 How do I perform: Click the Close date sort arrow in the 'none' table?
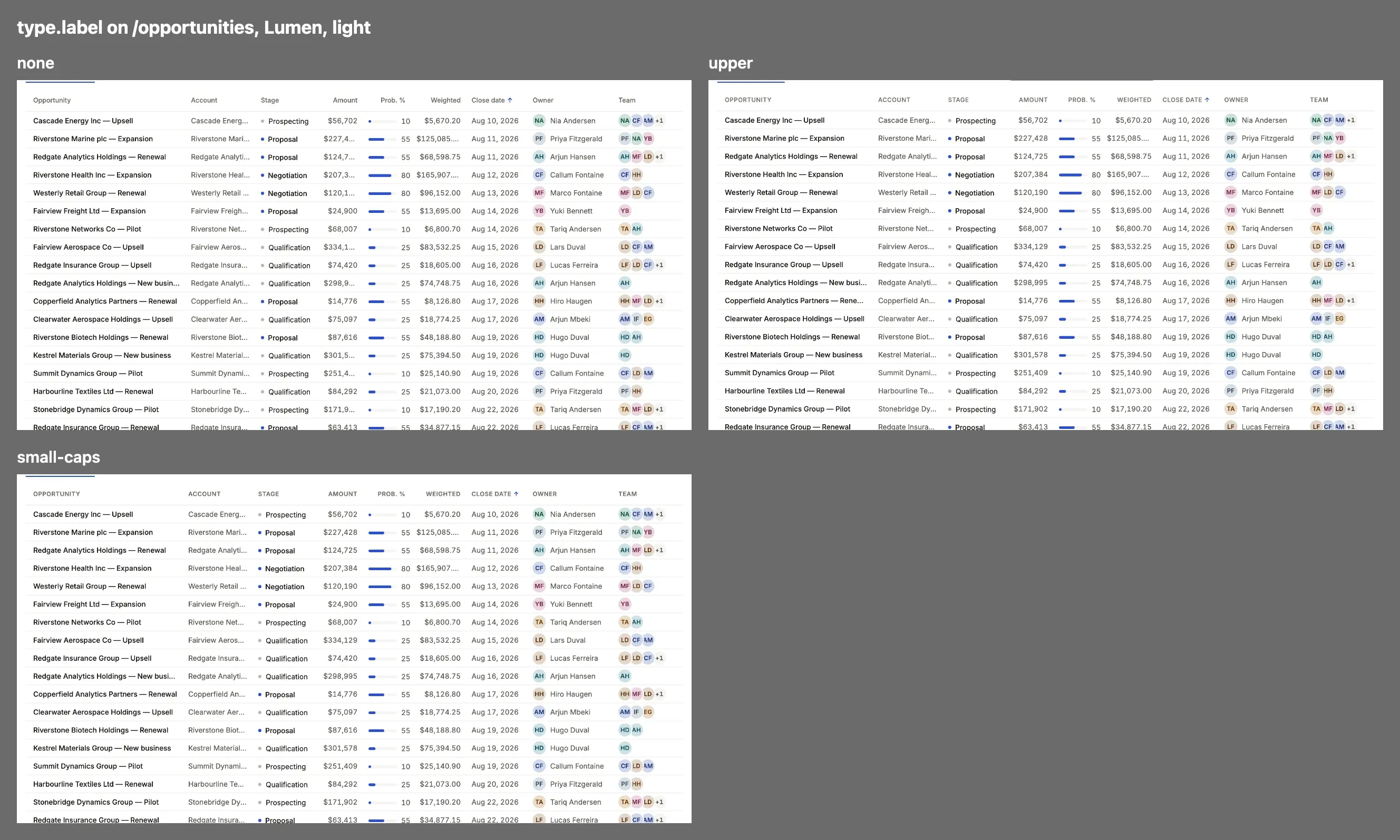coord(510,100)
